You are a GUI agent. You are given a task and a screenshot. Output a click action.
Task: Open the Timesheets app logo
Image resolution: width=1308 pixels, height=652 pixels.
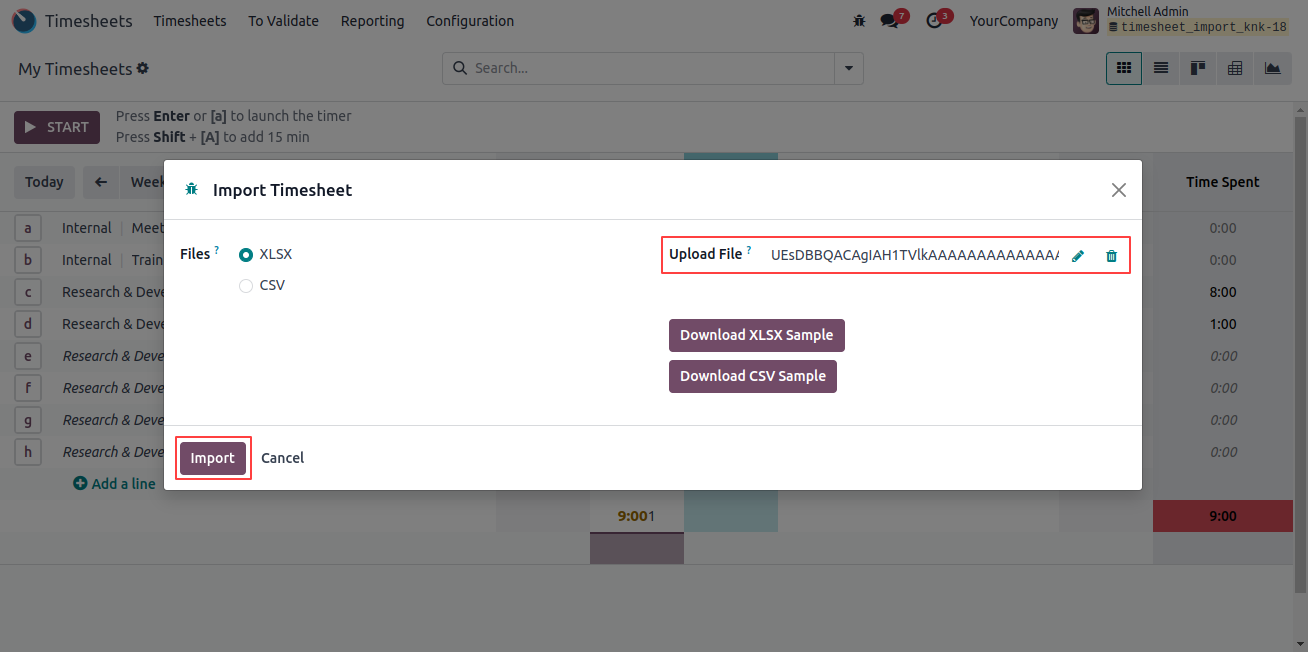click(24, 21)
